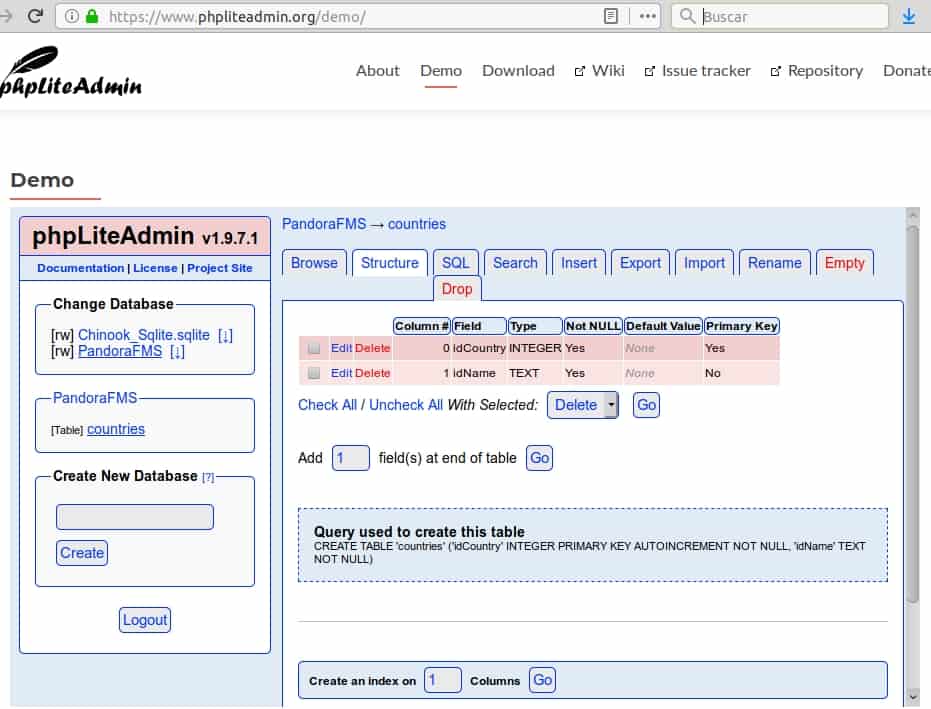Open the Insert tab
This screenshot has width=931, height=709.
[x=579, y=262]
